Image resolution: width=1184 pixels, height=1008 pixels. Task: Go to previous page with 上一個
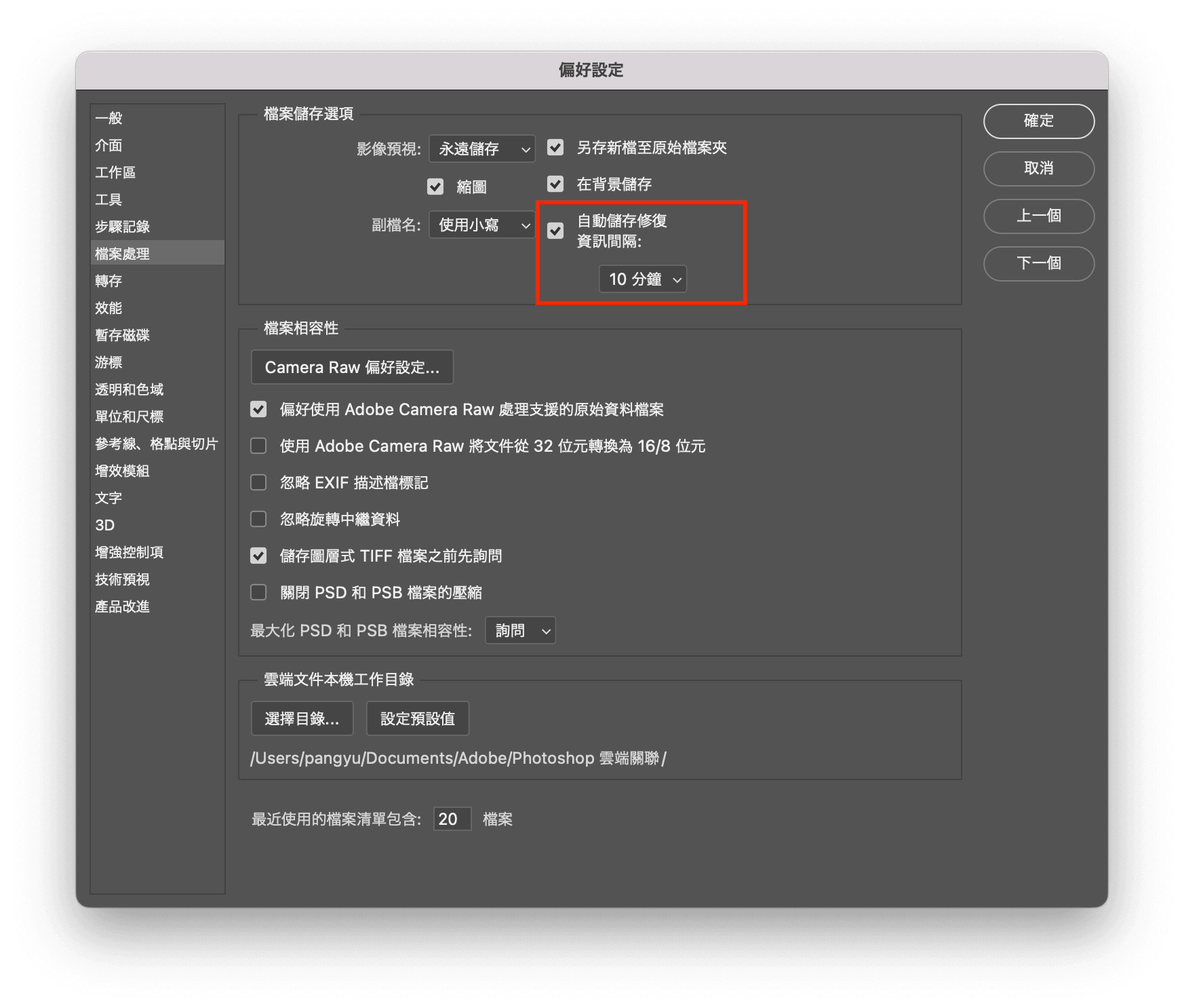click(x=1039, y=216)
